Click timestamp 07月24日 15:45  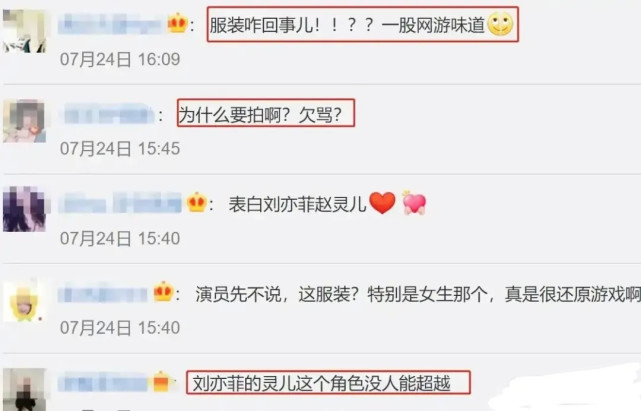click(120, 148)
